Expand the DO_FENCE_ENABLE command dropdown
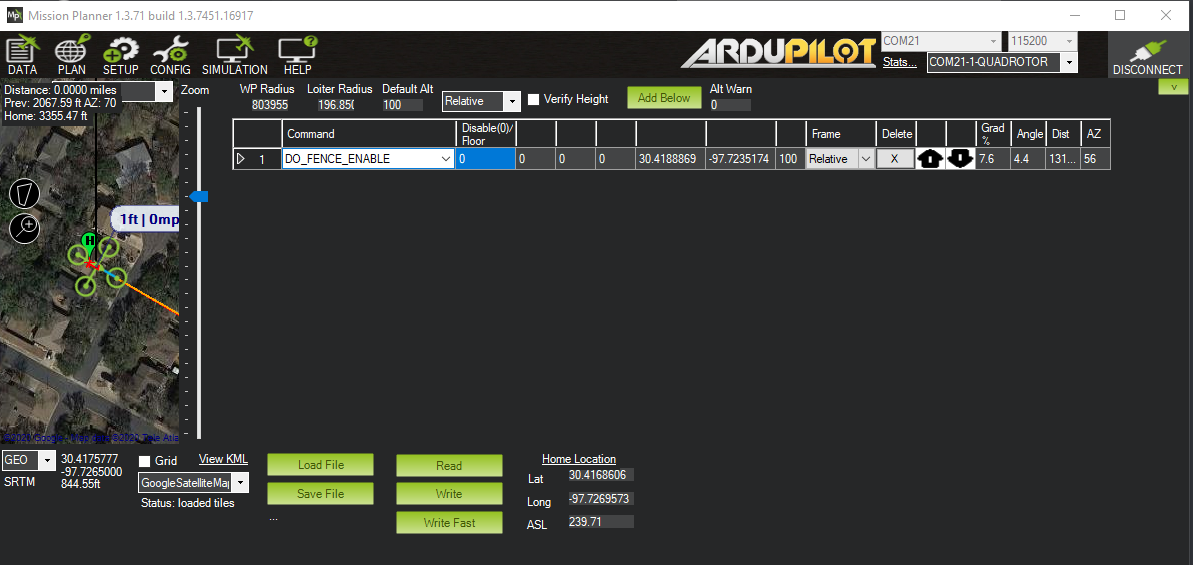 coord(445,159)
